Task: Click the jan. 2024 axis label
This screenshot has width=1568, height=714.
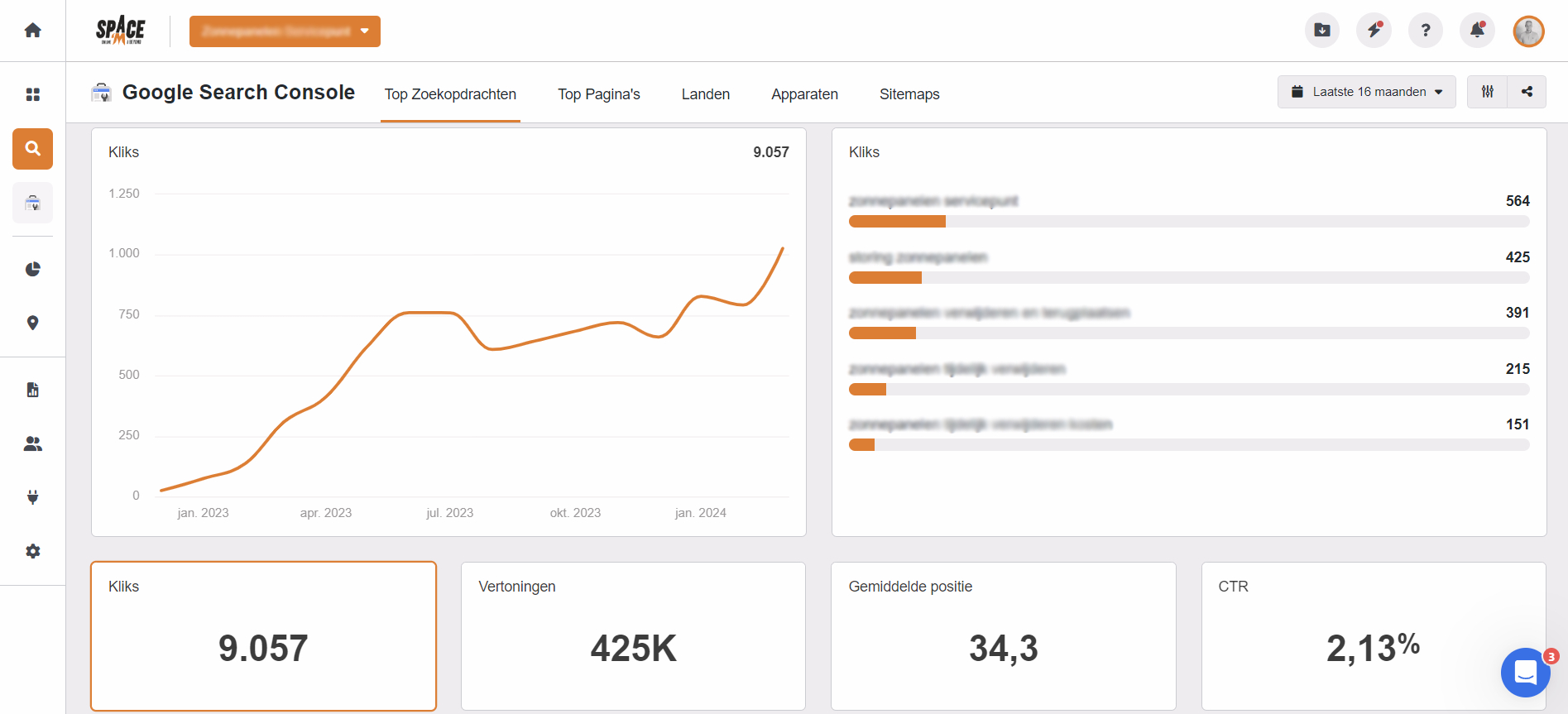Action: (x=700, y=513)
